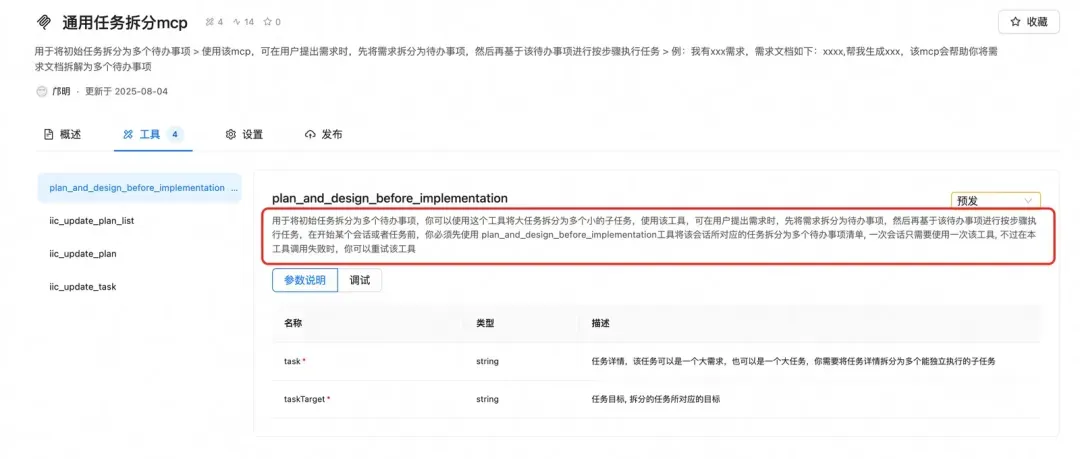Screen dimensions: 1080x459
Task: Click the 通用任务拆分mcp page title
Action: (125, 22)
